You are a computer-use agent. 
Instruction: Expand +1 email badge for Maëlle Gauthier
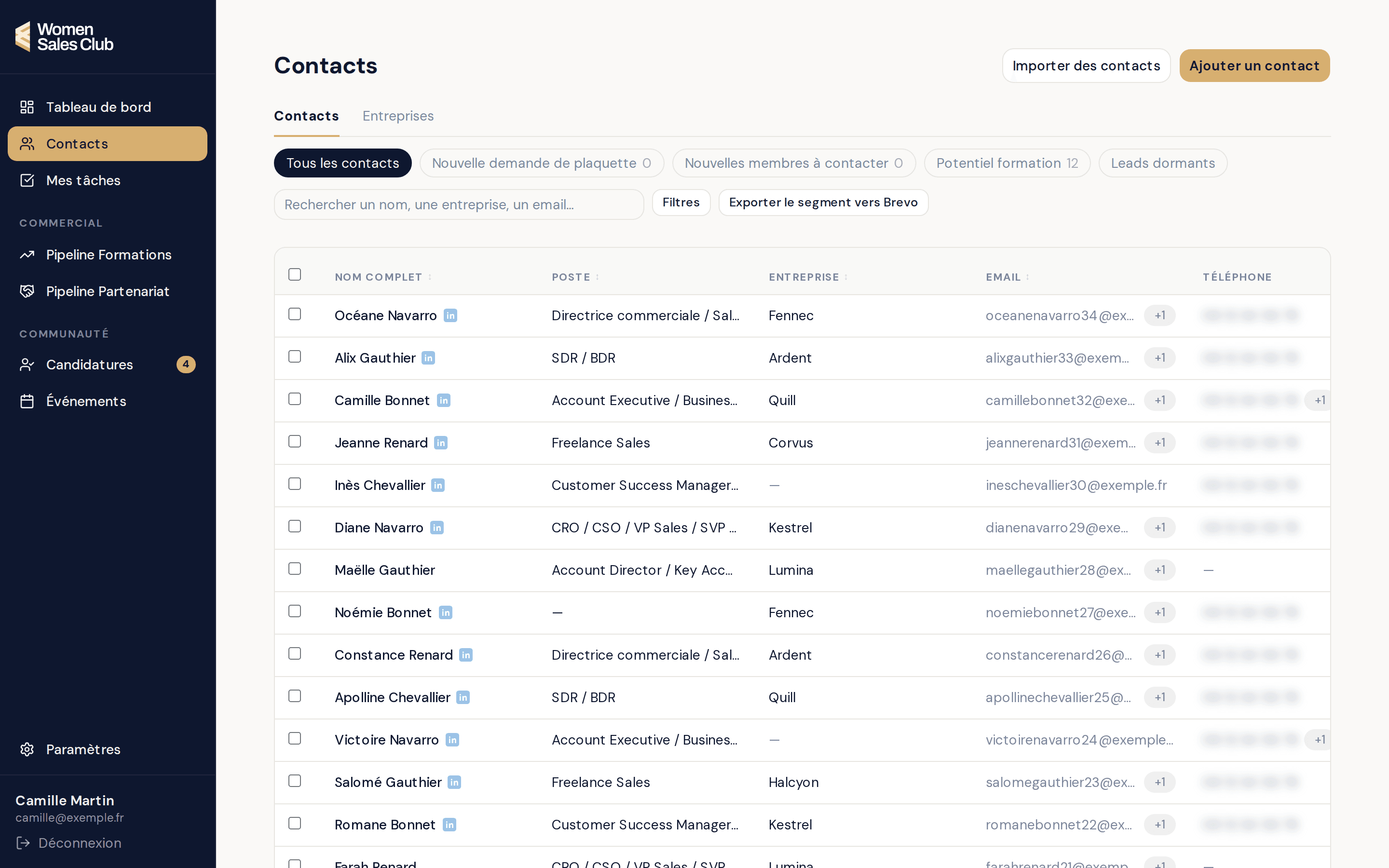[1160, 570]
